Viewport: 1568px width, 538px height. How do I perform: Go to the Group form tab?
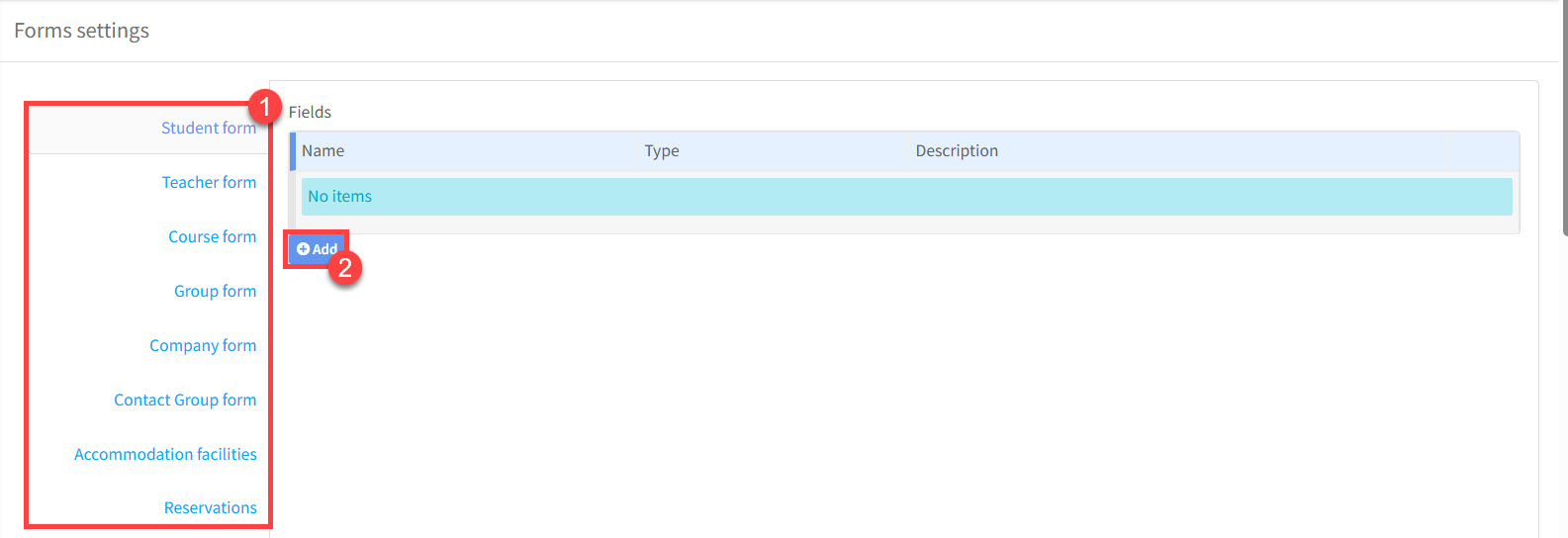pyautogui.click(x=215, y=292)
